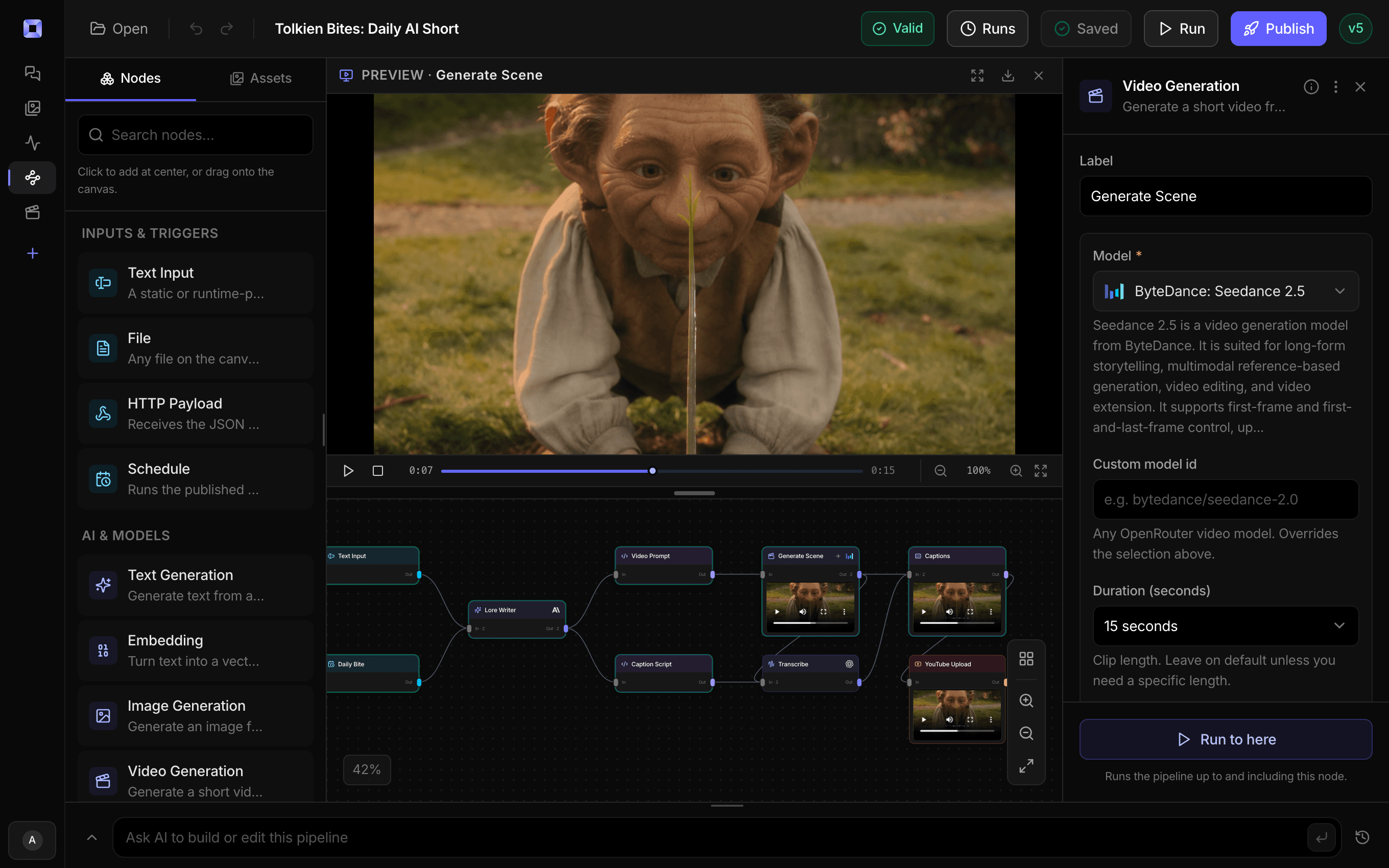Zoom out on the pipeline canvas
This screenshot has height=868, width=1389.
coord(1026,733)
